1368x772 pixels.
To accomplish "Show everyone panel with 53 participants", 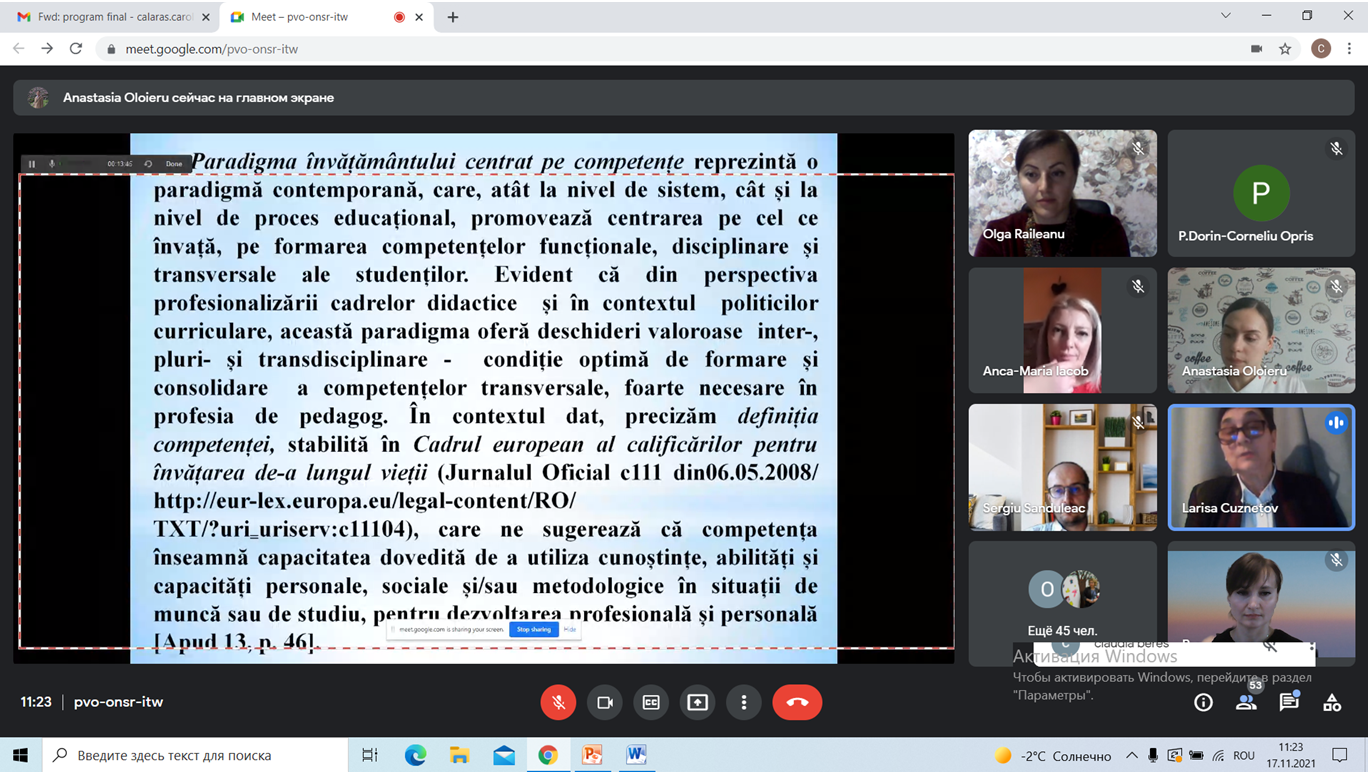I will tap(1246, 703).
